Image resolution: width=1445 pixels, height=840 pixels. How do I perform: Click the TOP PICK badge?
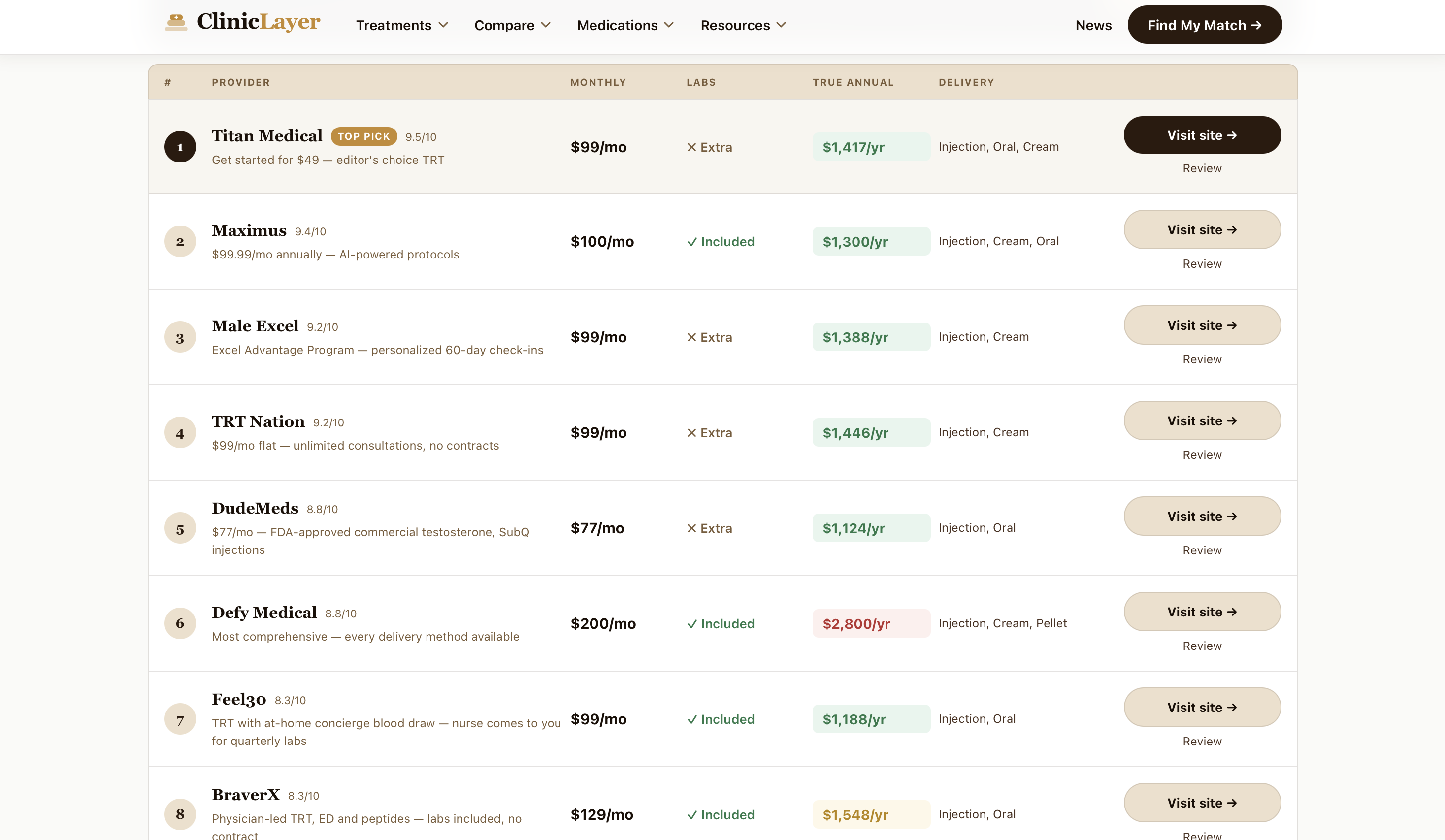pyautogui.click(x=363, y=136)
